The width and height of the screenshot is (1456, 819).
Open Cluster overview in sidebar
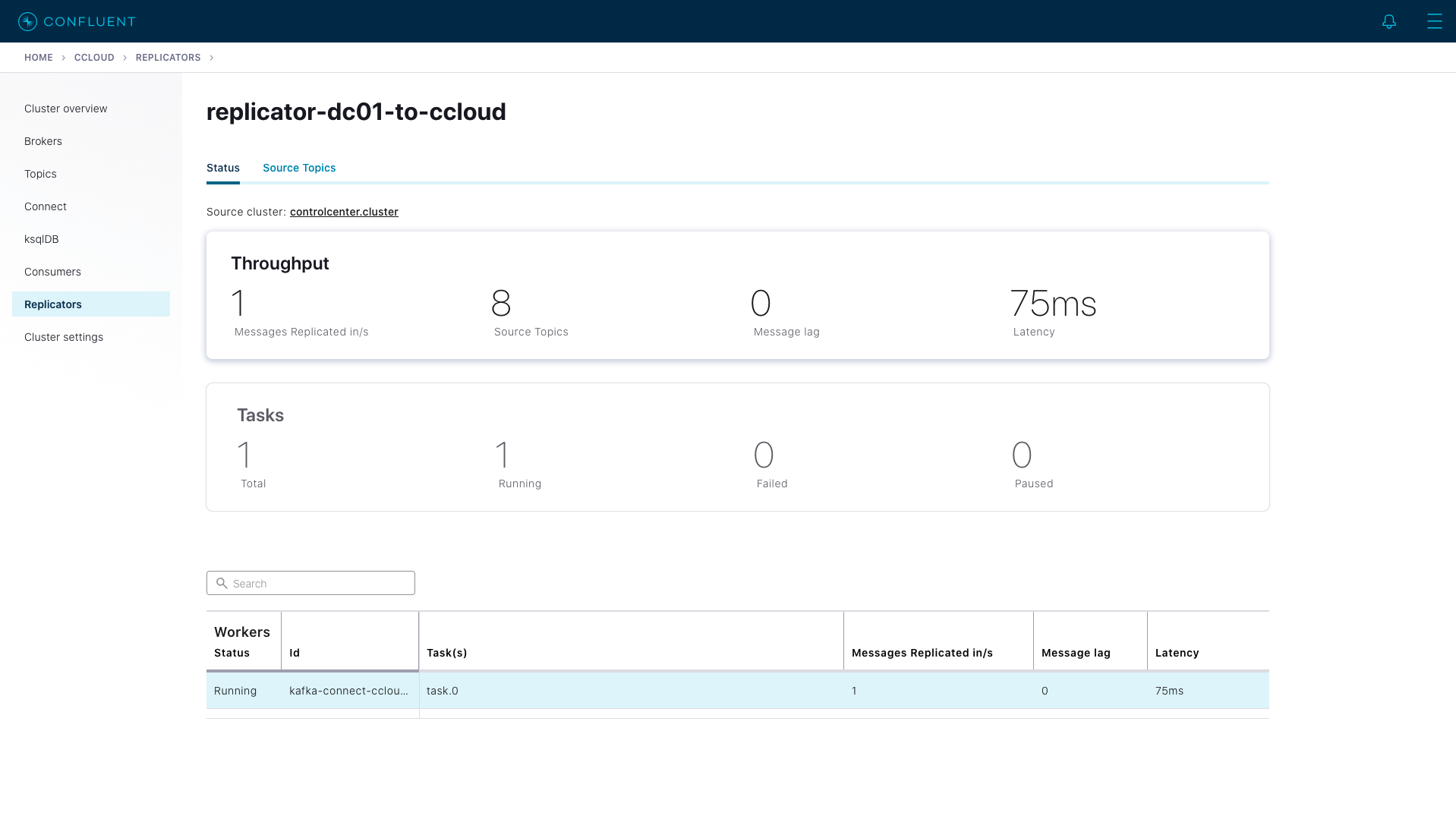click(x=91, y=109)
